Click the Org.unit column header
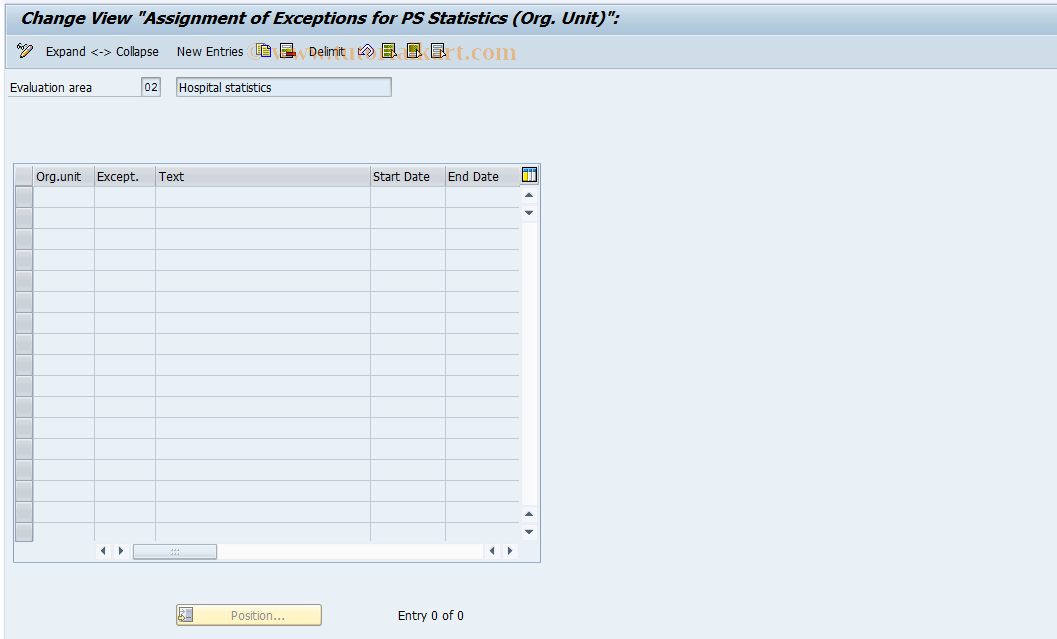1057x639 pixels. click(x=64, y=177)
